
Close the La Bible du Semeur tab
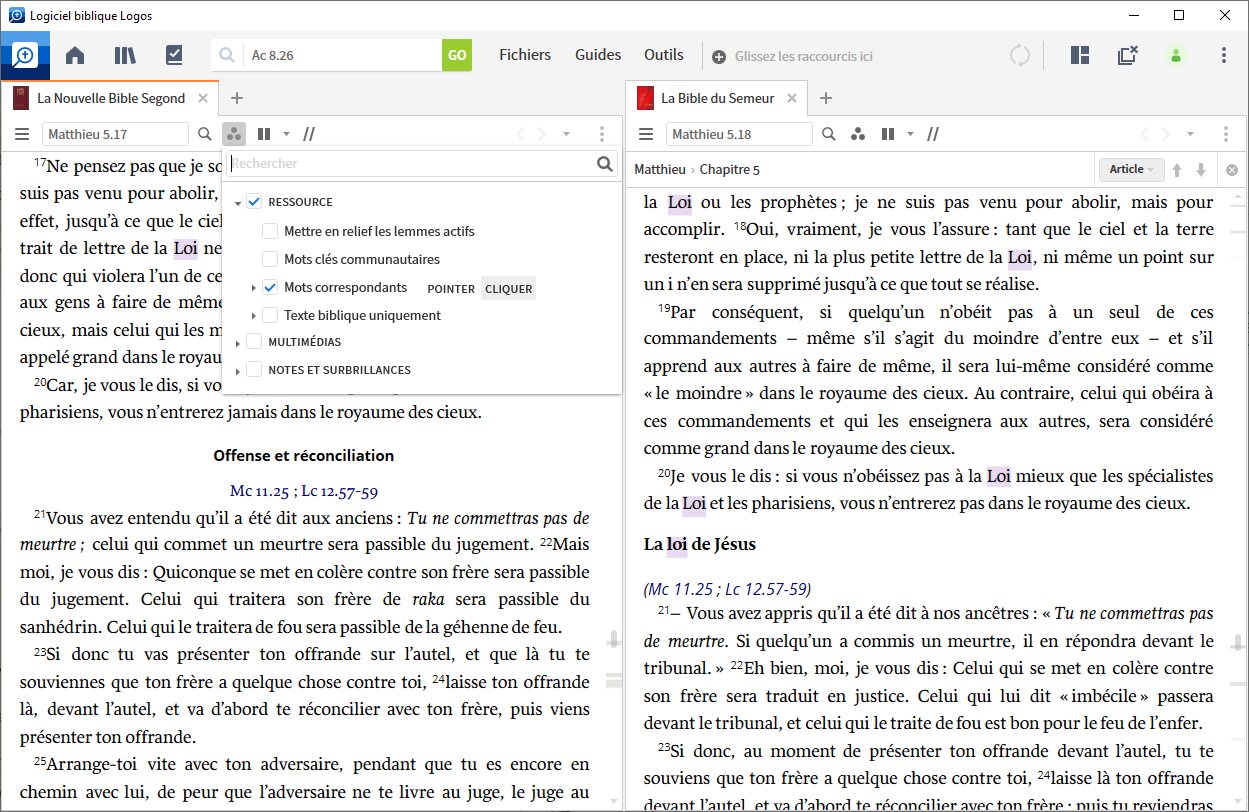[x=793, y=98]
